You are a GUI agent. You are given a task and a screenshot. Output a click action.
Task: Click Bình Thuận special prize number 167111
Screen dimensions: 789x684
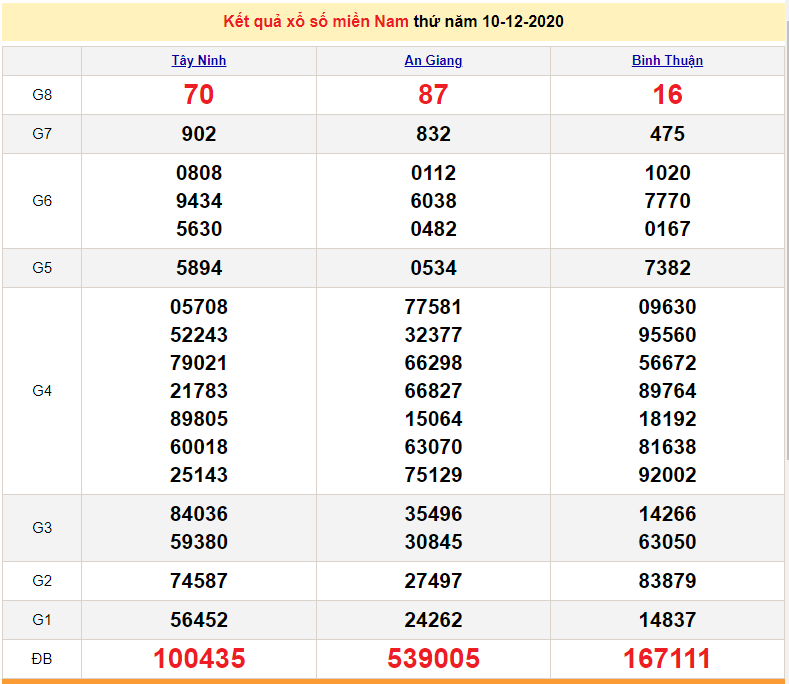[x=667, y=659]
